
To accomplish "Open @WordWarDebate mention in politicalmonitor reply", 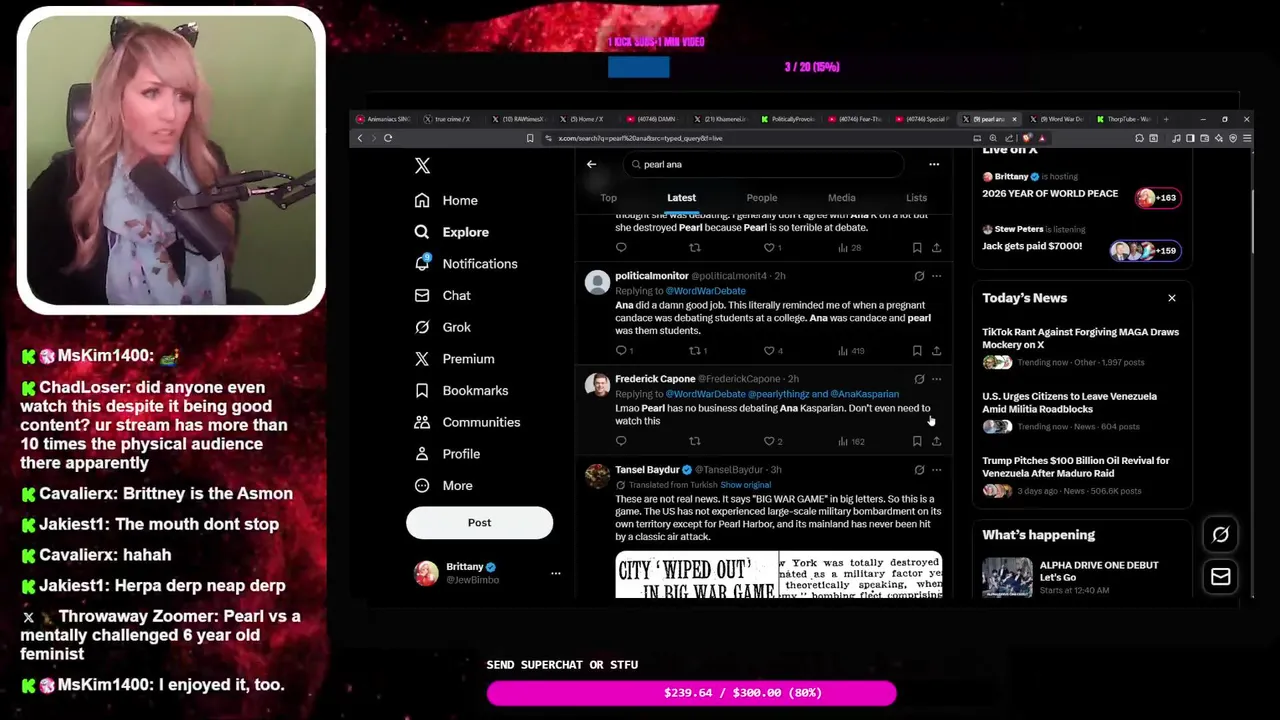I will [705, 291].
